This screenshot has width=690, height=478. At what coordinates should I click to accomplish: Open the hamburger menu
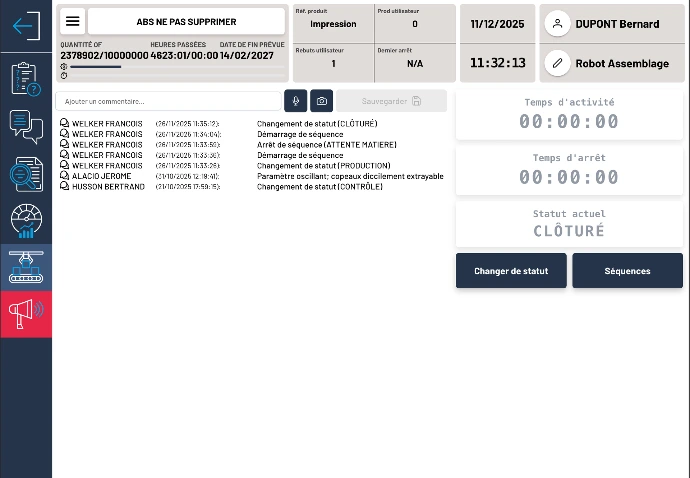point(73,21)
